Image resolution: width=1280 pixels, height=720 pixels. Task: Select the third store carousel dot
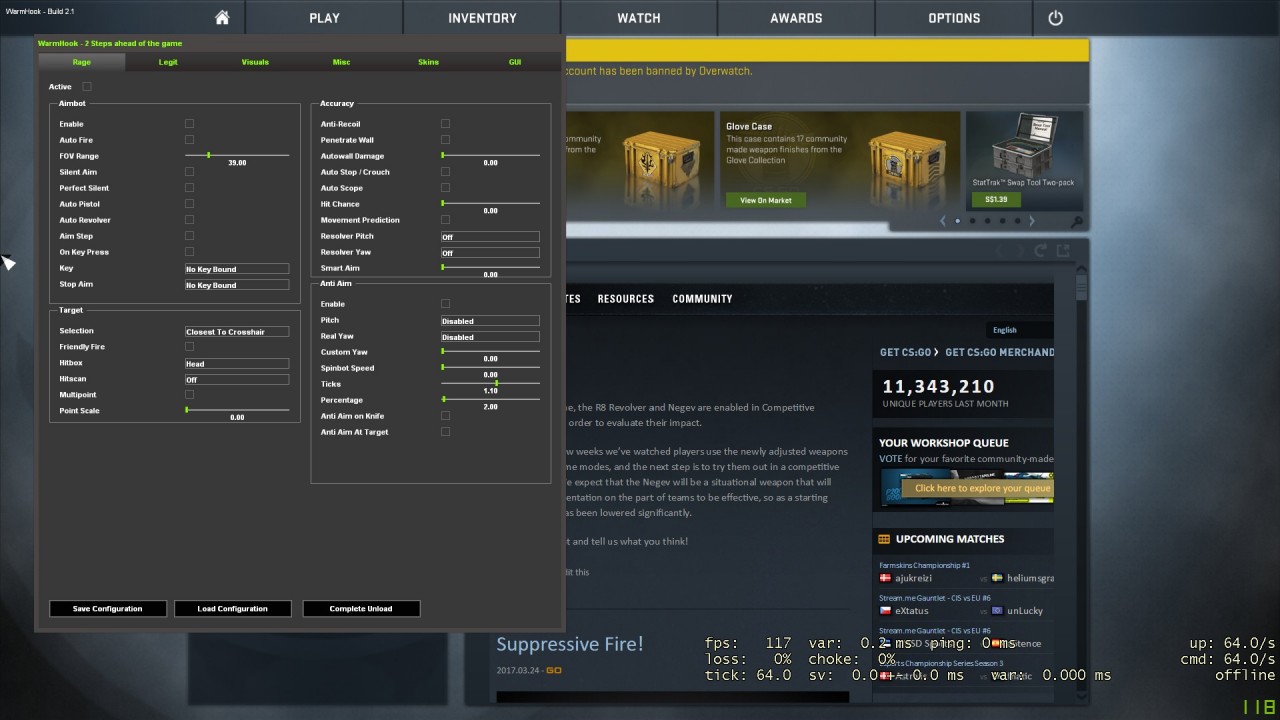coord(987,221)
